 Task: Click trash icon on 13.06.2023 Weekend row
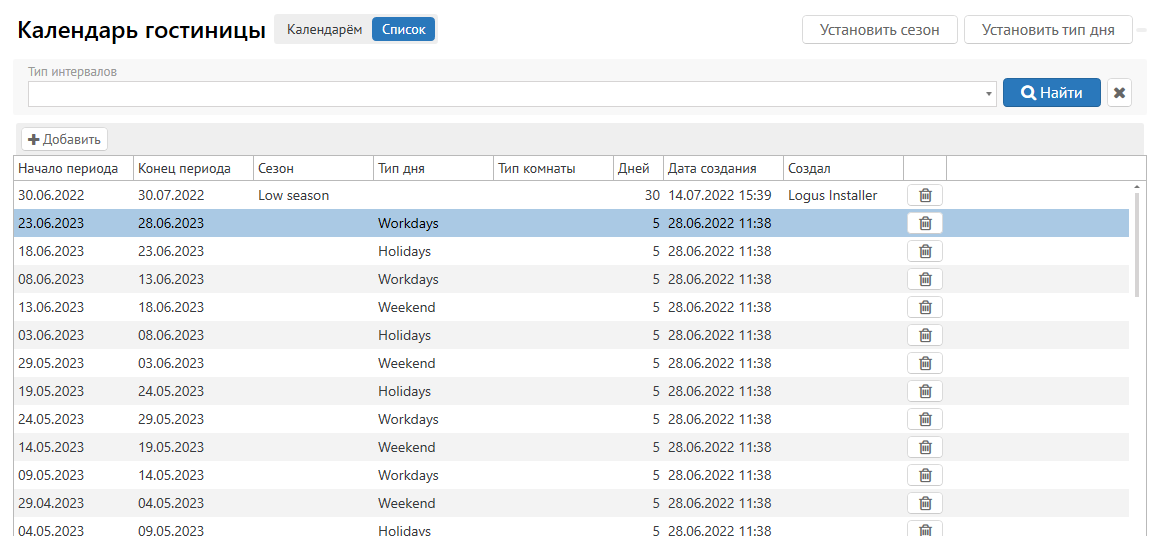point(924,307)
